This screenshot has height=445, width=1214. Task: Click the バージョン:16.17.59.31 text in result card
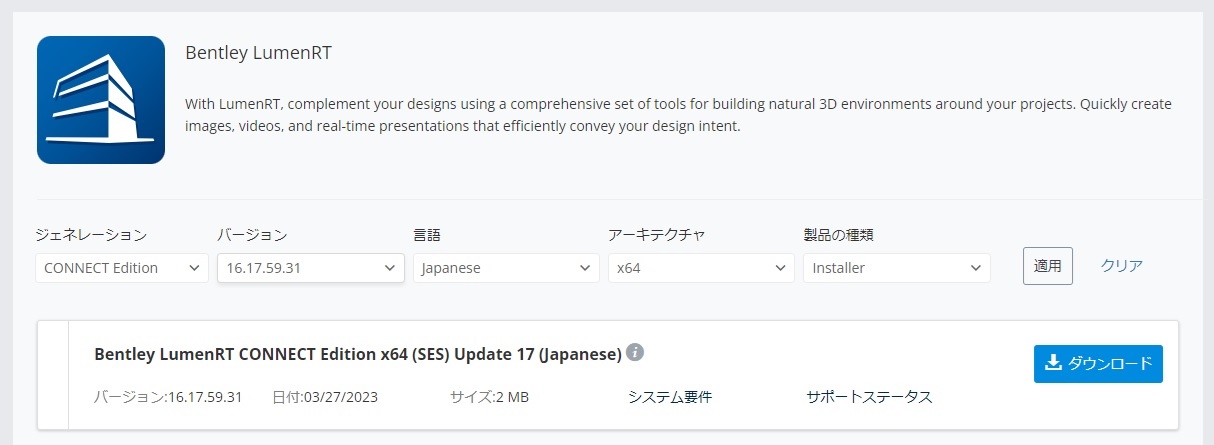click(x=168, y=397)
